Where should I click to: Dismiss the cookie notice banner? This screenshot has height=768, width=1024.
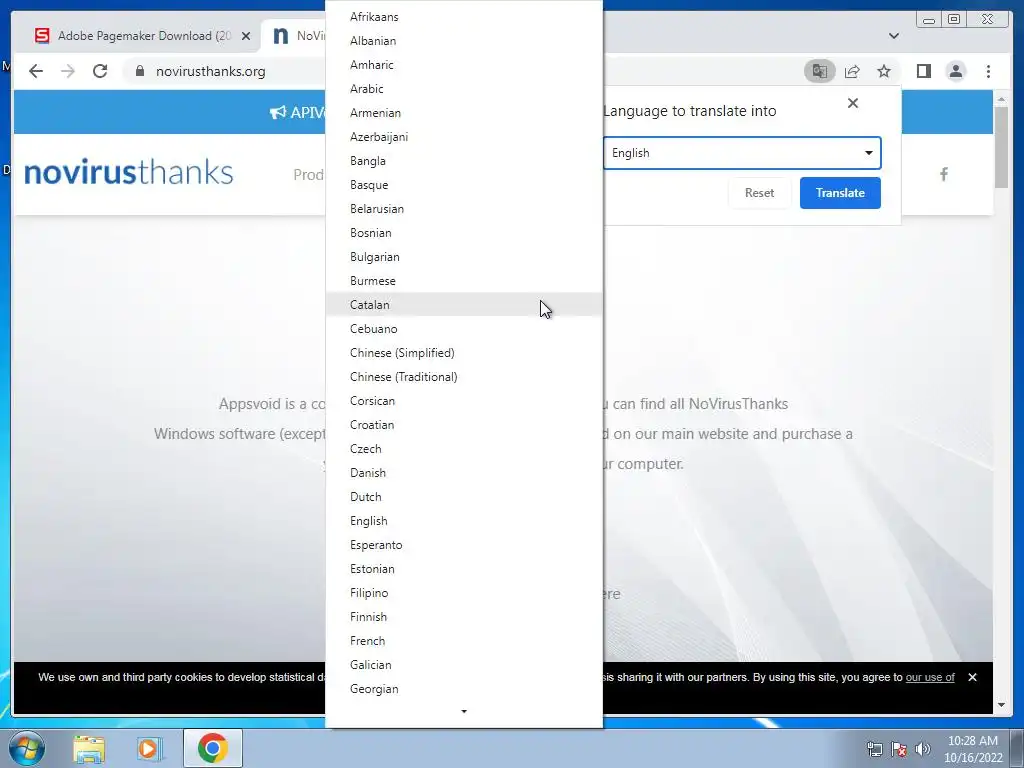click(x=972, y=677)
